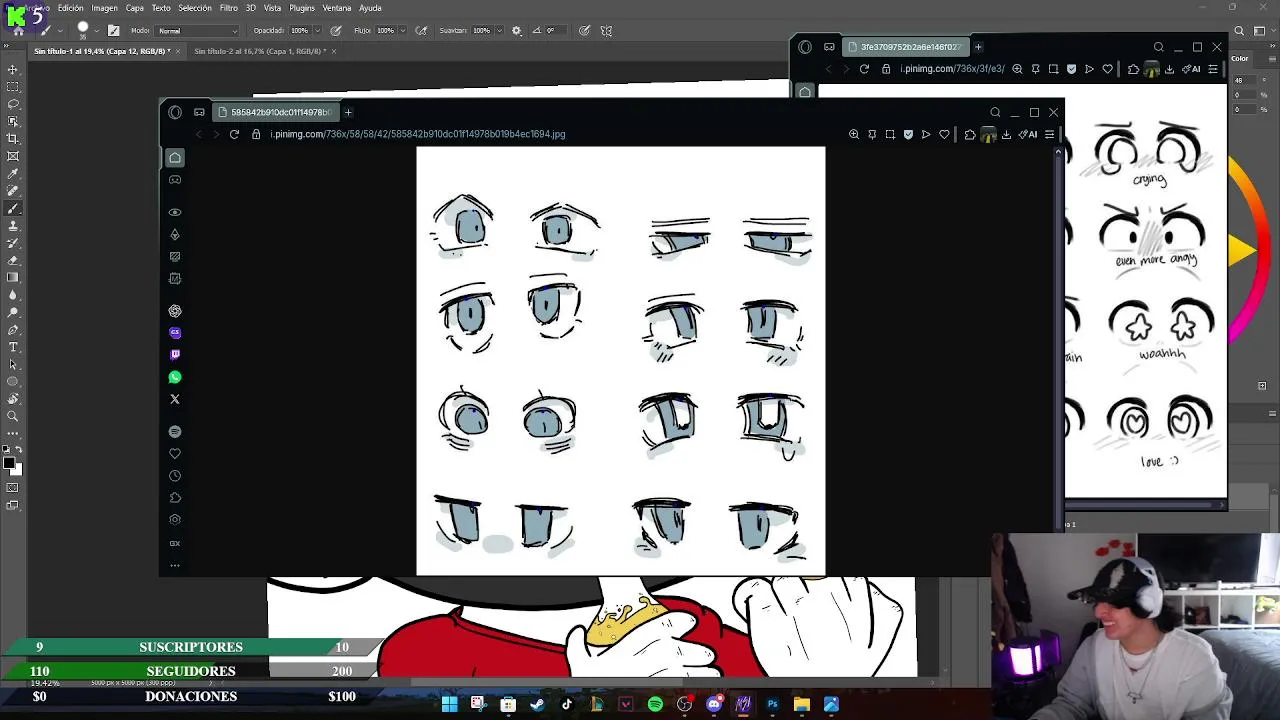The height and width of the screenshot is (720, 1280).
Task: Toggle pressure for size in options bar
Action: (x=584, y=31)
